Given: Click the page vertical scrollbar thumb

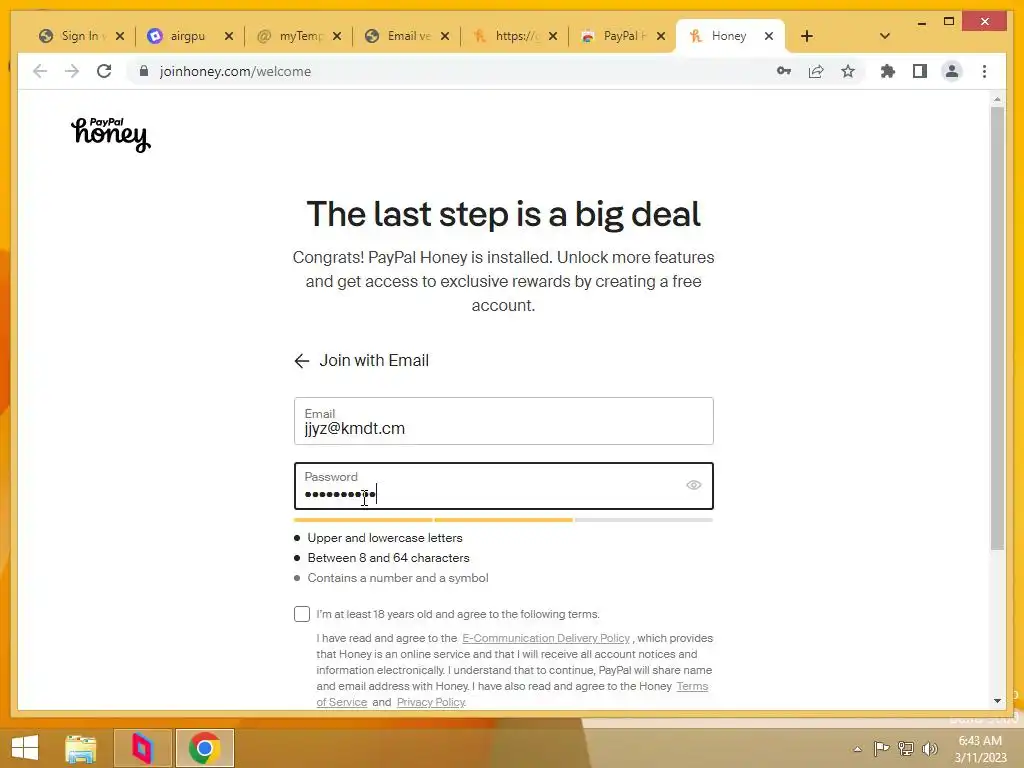Looking at the screenshot, I should click(997, 328).
